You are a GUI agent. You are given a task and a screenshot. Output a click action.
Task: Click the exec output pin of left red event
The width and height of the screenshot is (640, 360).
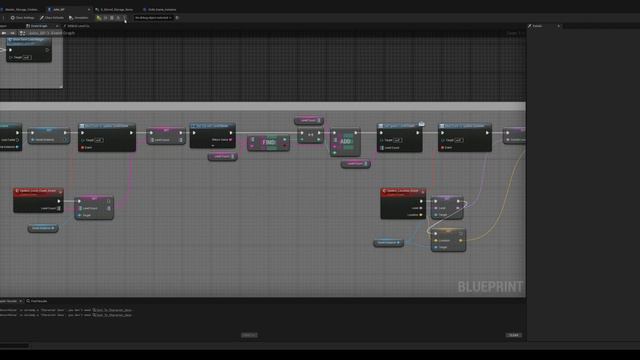(59, 201)
